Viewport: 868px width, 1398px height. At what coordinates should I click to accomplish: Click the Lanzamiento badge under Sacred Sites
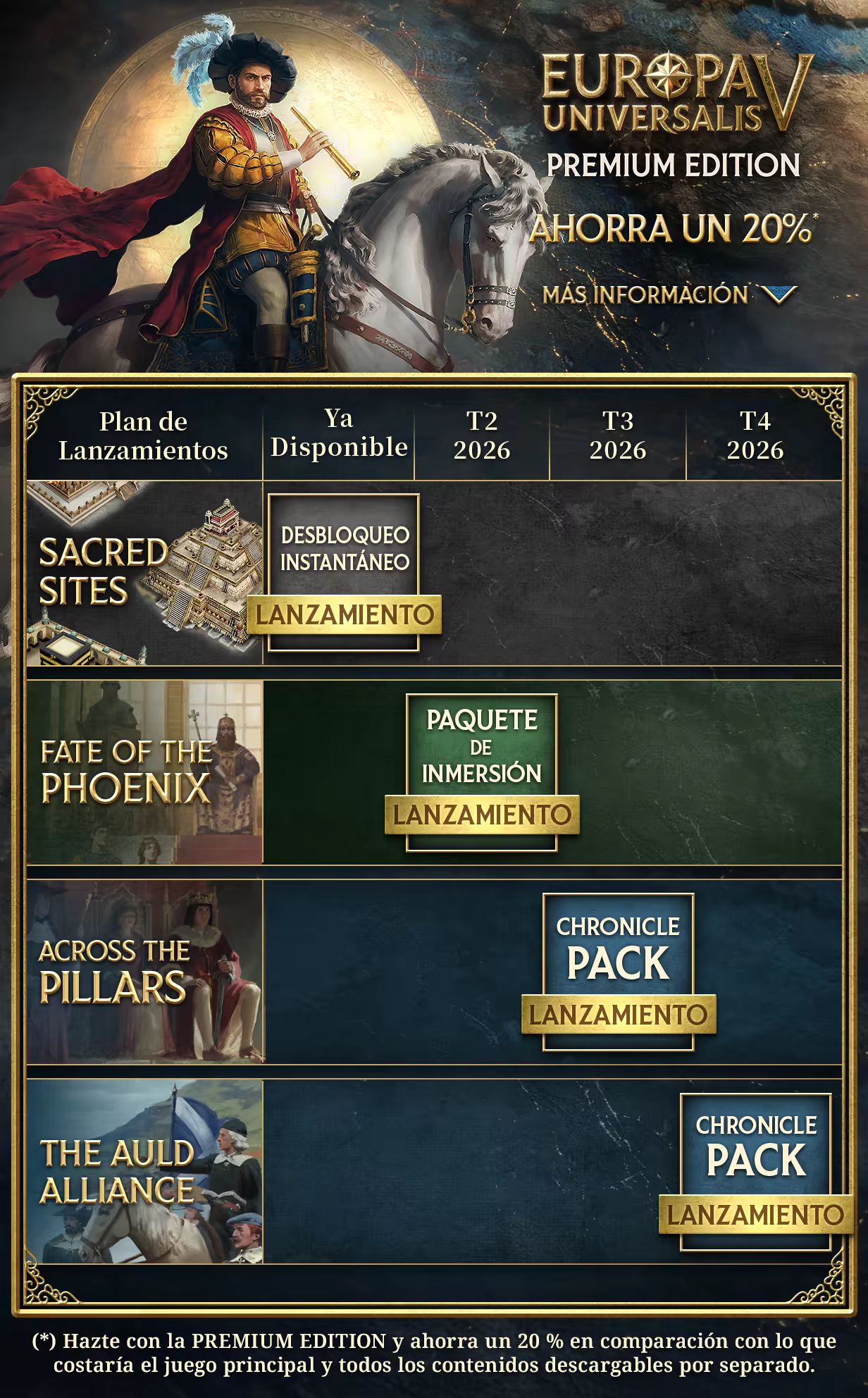coord(344,614)
